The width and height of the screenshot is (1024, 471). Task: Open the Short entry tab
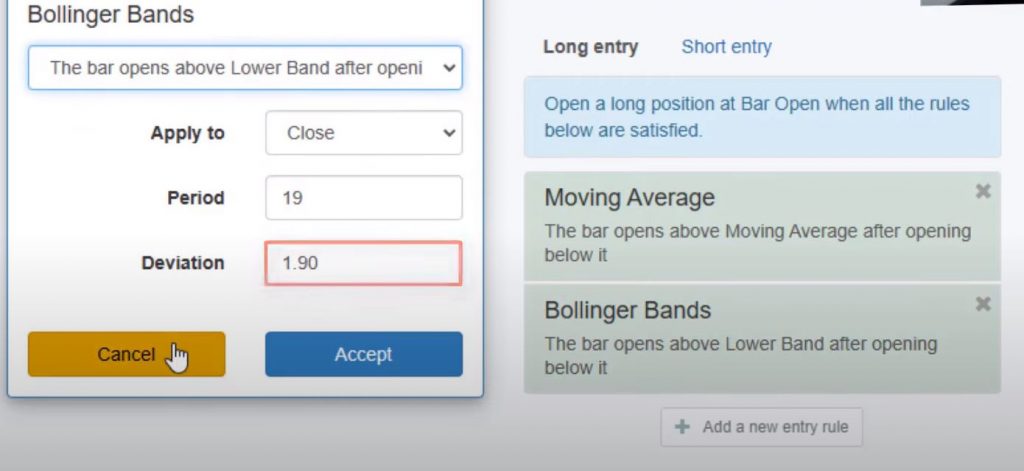726,47
